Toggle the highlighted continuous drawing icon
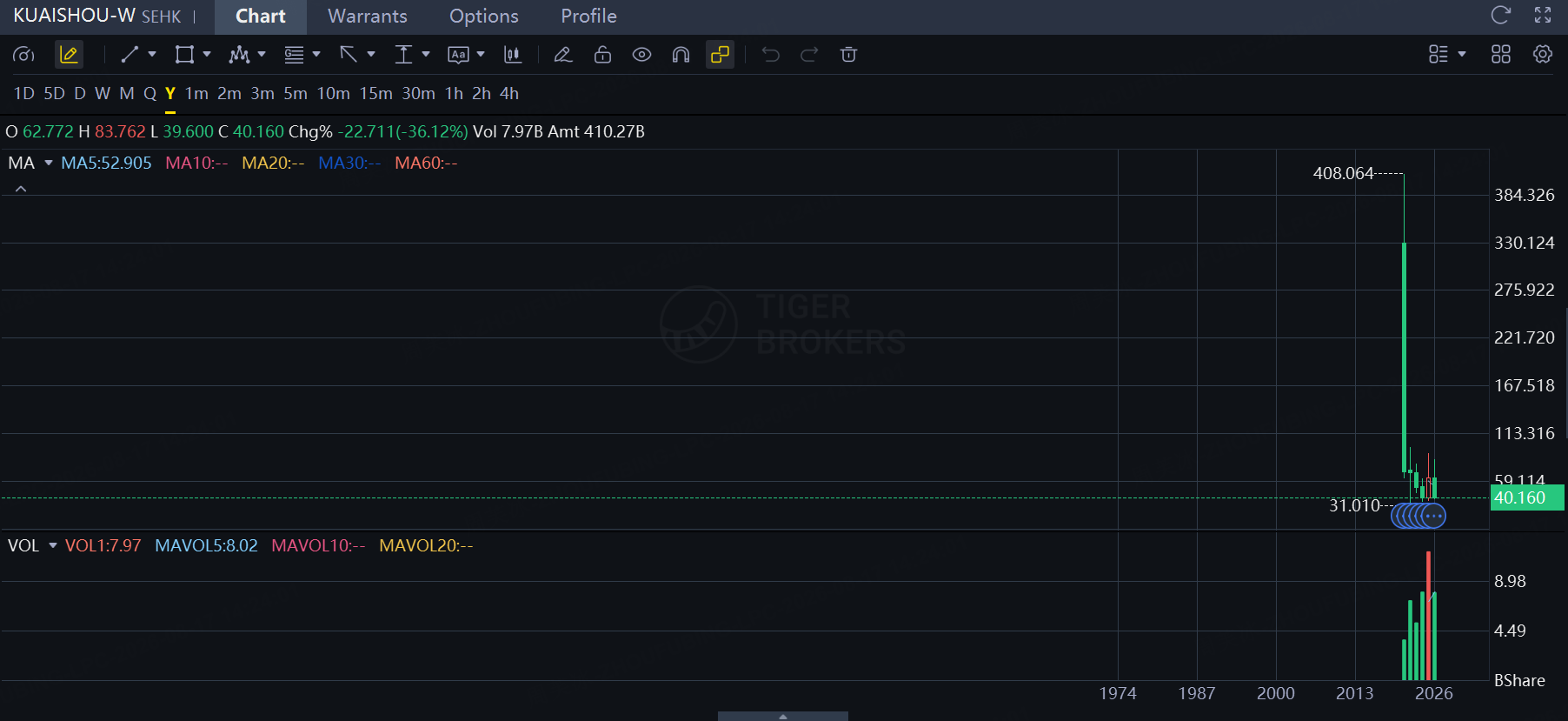Viewport: 1568px width, 721px height. 720,55
